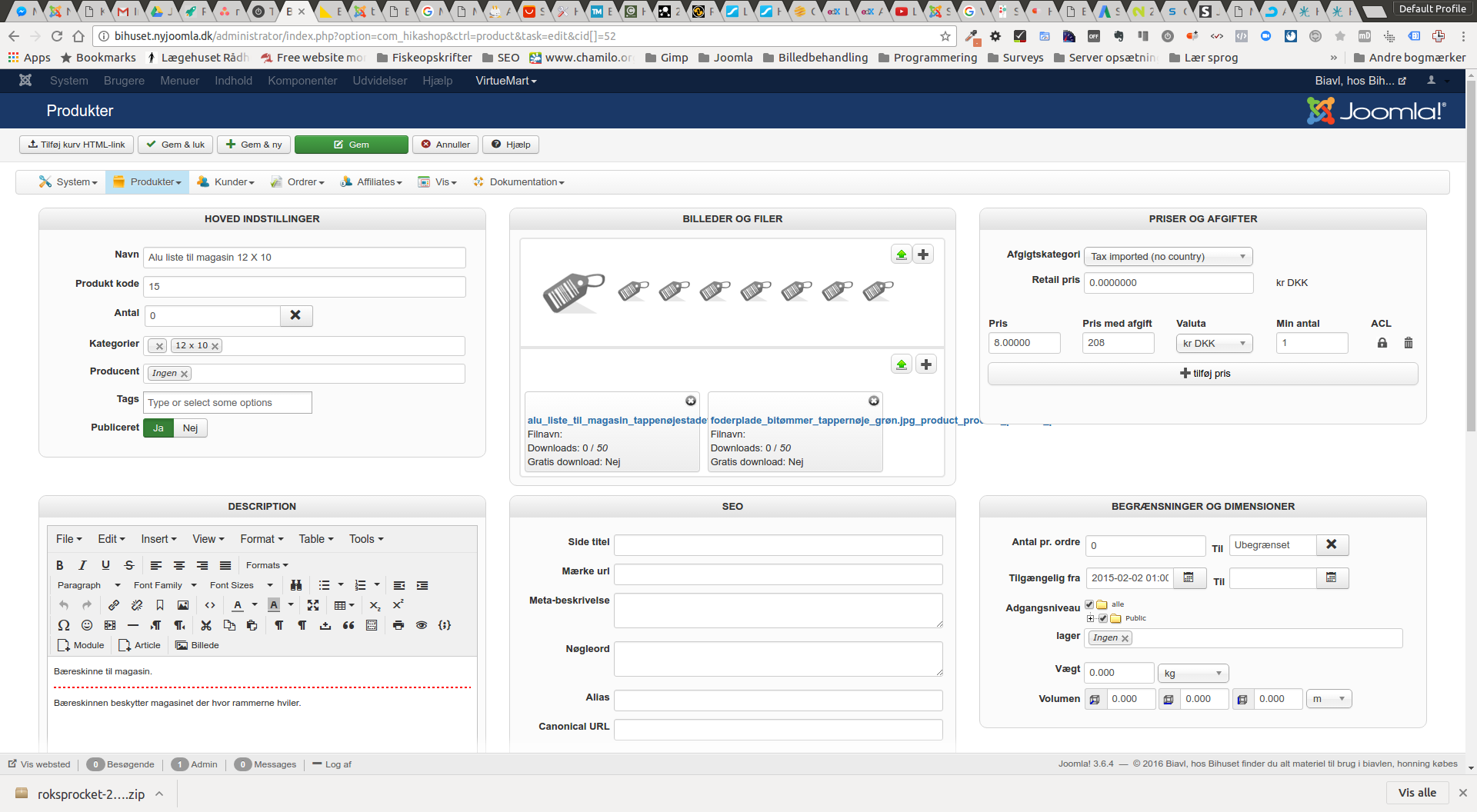Click the Bold formatting icon in the editor
Viewport: 1477px width, 812px height.
[x=60, y=565]
